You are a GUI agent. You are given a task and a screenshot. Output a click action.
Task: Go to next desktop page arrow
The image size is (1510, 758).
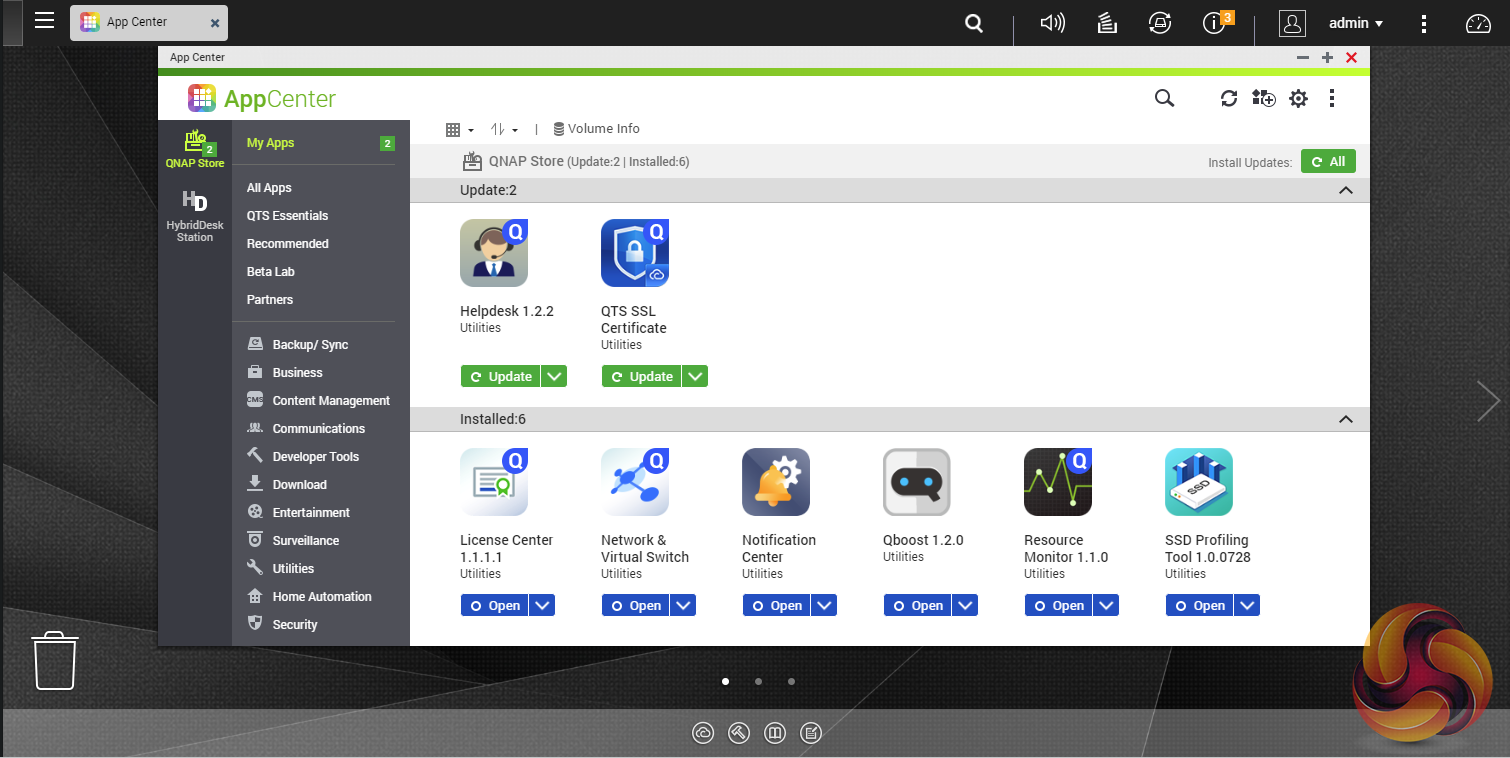tap(1488, 401)
